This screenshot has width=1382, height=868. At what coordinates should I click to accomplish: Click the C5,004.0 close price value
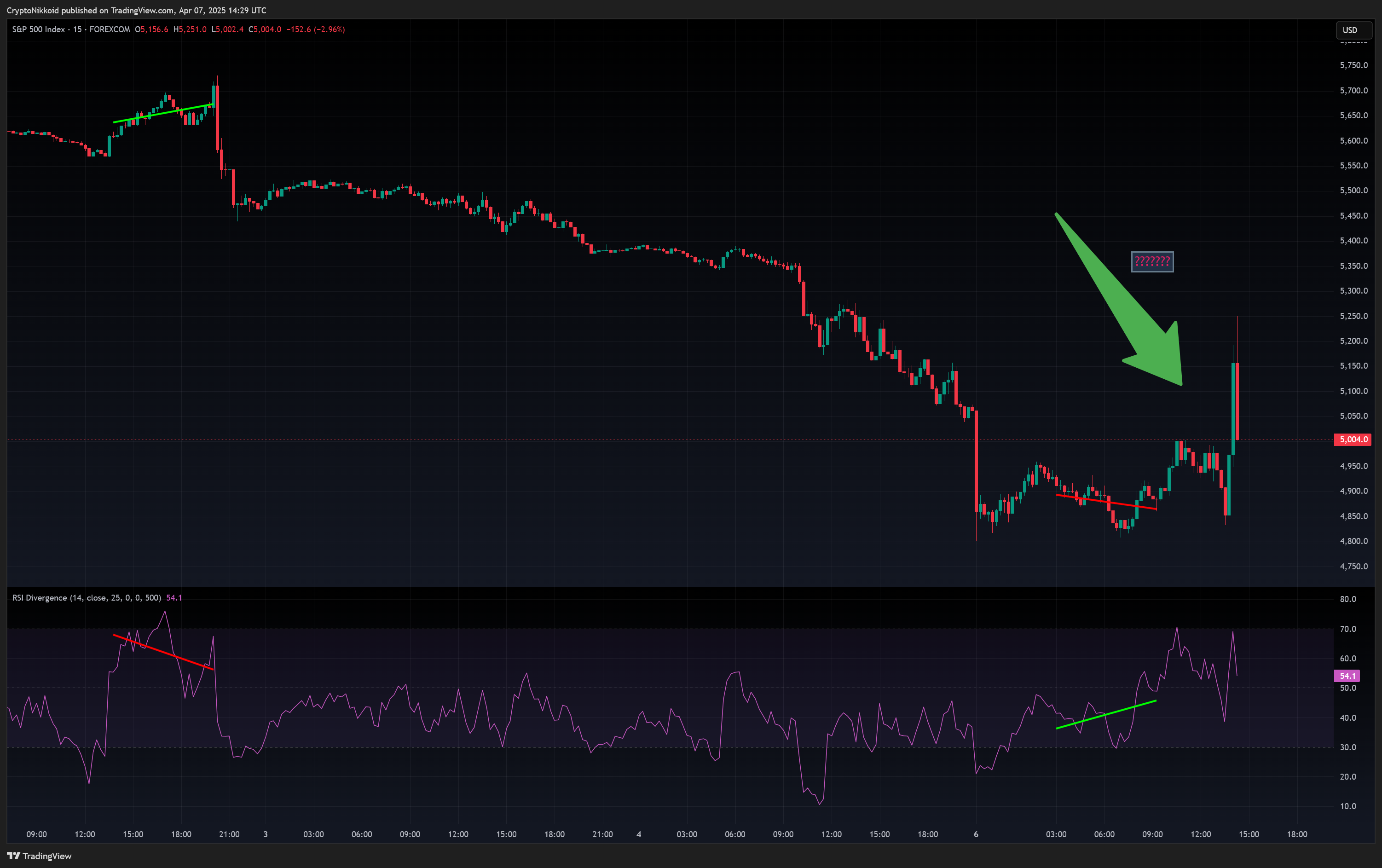[x=265, y=29]
